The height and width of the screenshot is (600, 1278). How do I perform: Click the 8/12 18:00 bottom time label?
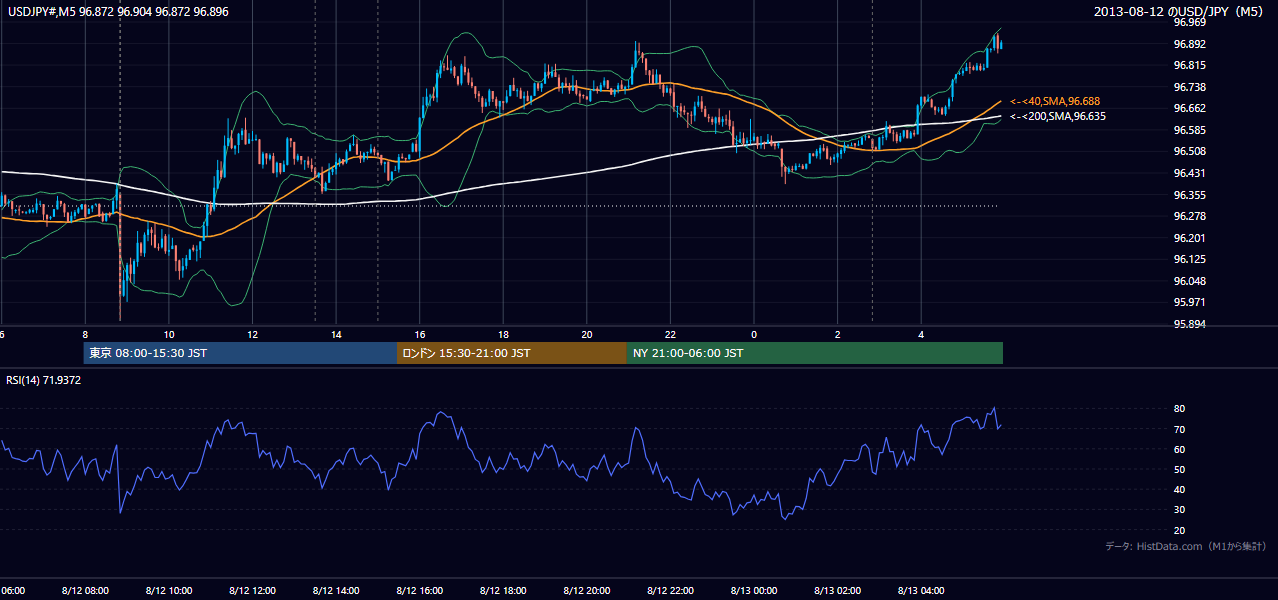pyautogui.click(x=503, y=591)
